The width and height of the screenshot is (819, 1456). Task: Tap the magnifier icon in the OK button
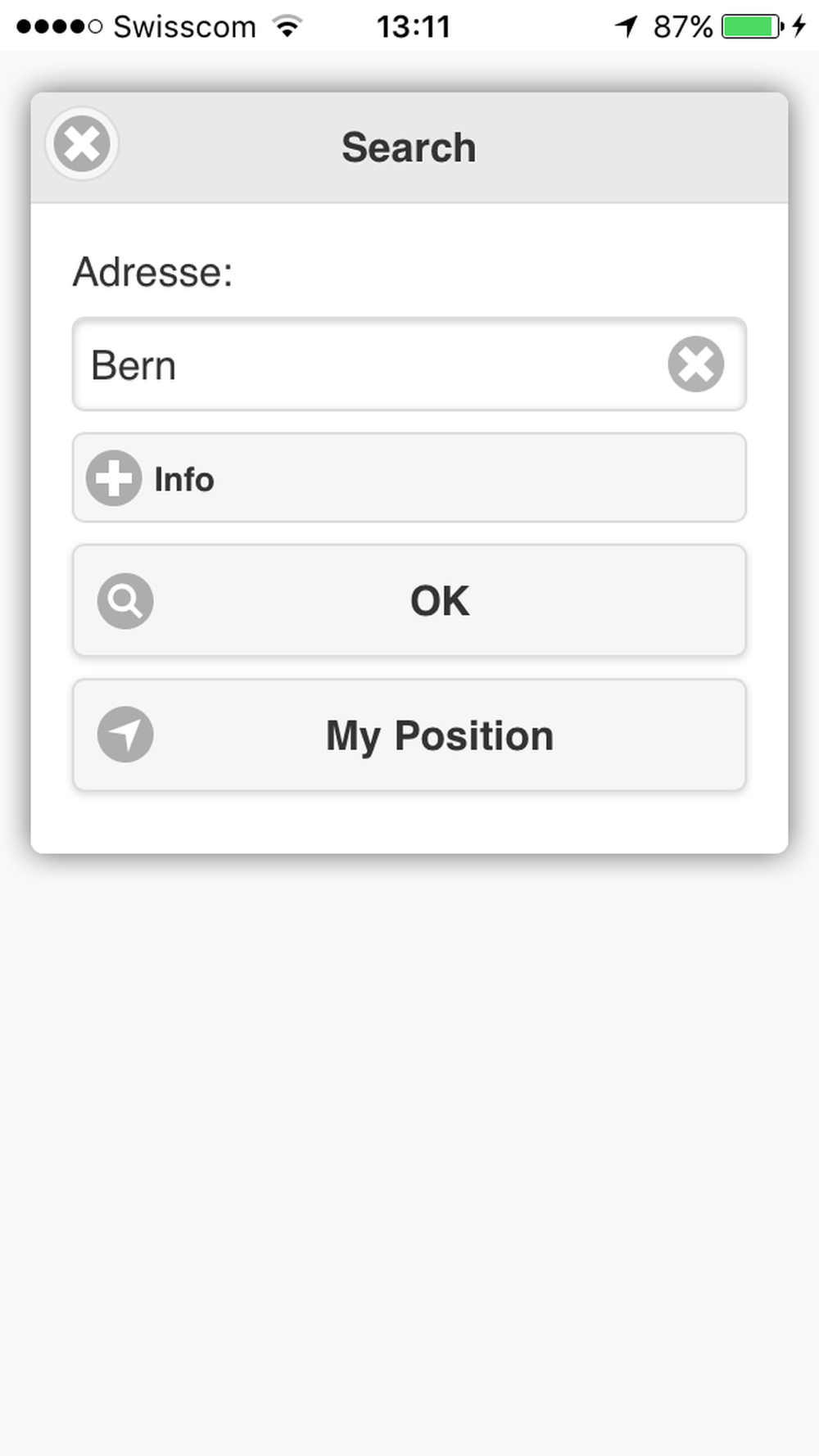125,601
